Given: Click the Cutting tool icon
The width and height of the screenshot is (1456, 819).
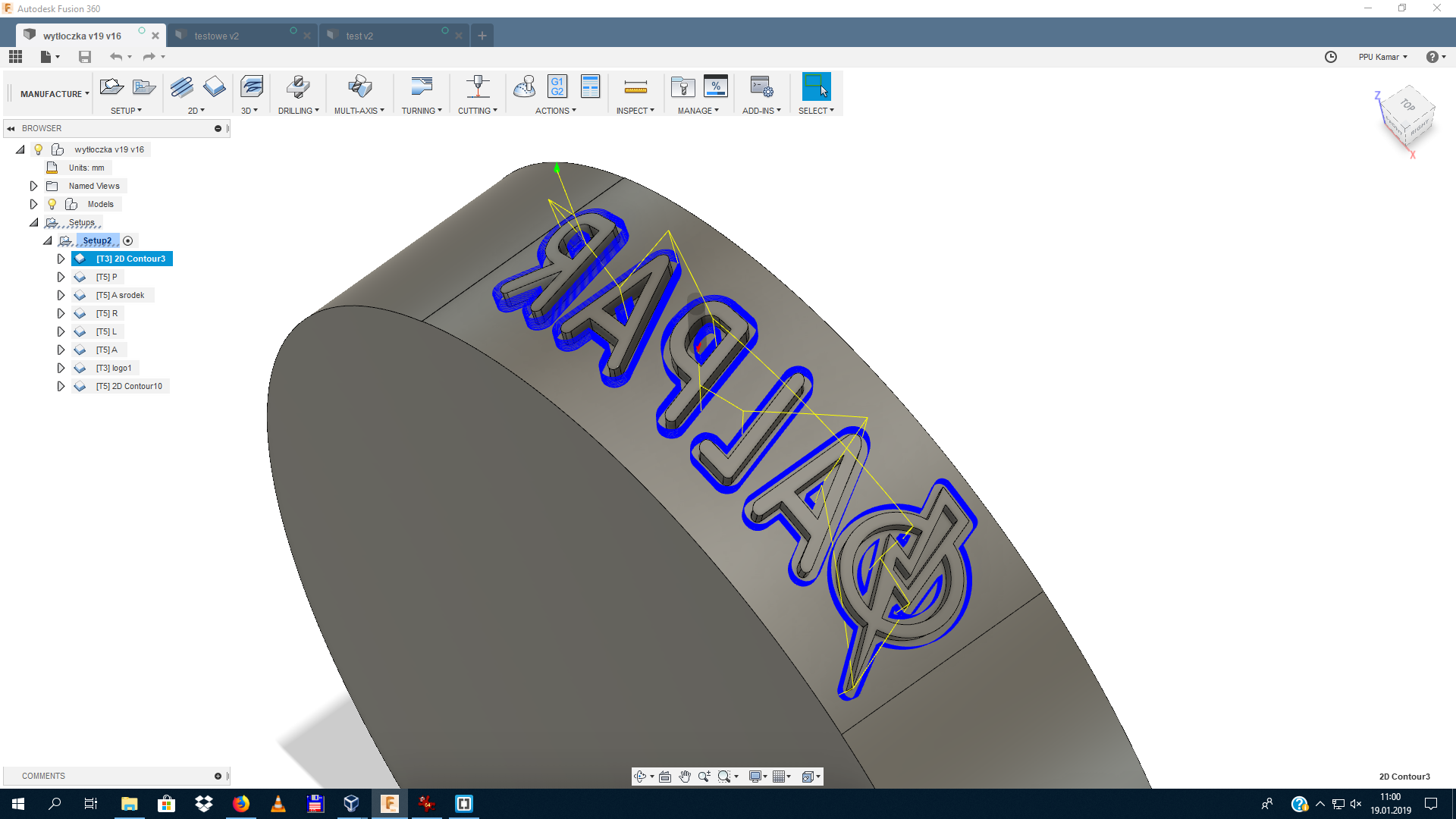Looking at the screenshot, I should pyautogui.click(x=478, y=87).
